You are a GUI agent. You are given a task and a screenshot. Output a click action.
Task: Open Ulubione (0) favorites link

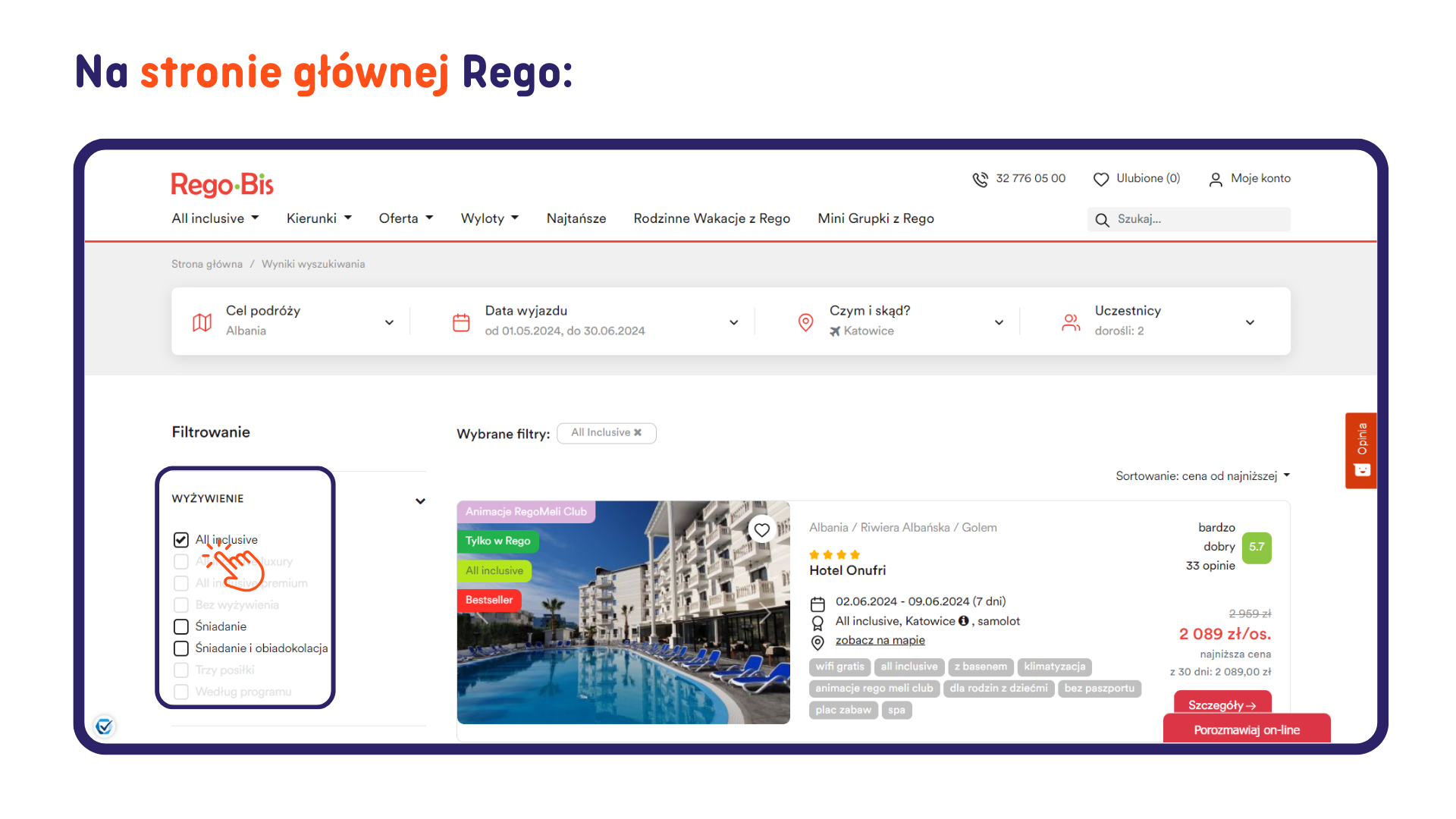(x=1148, y=178)
